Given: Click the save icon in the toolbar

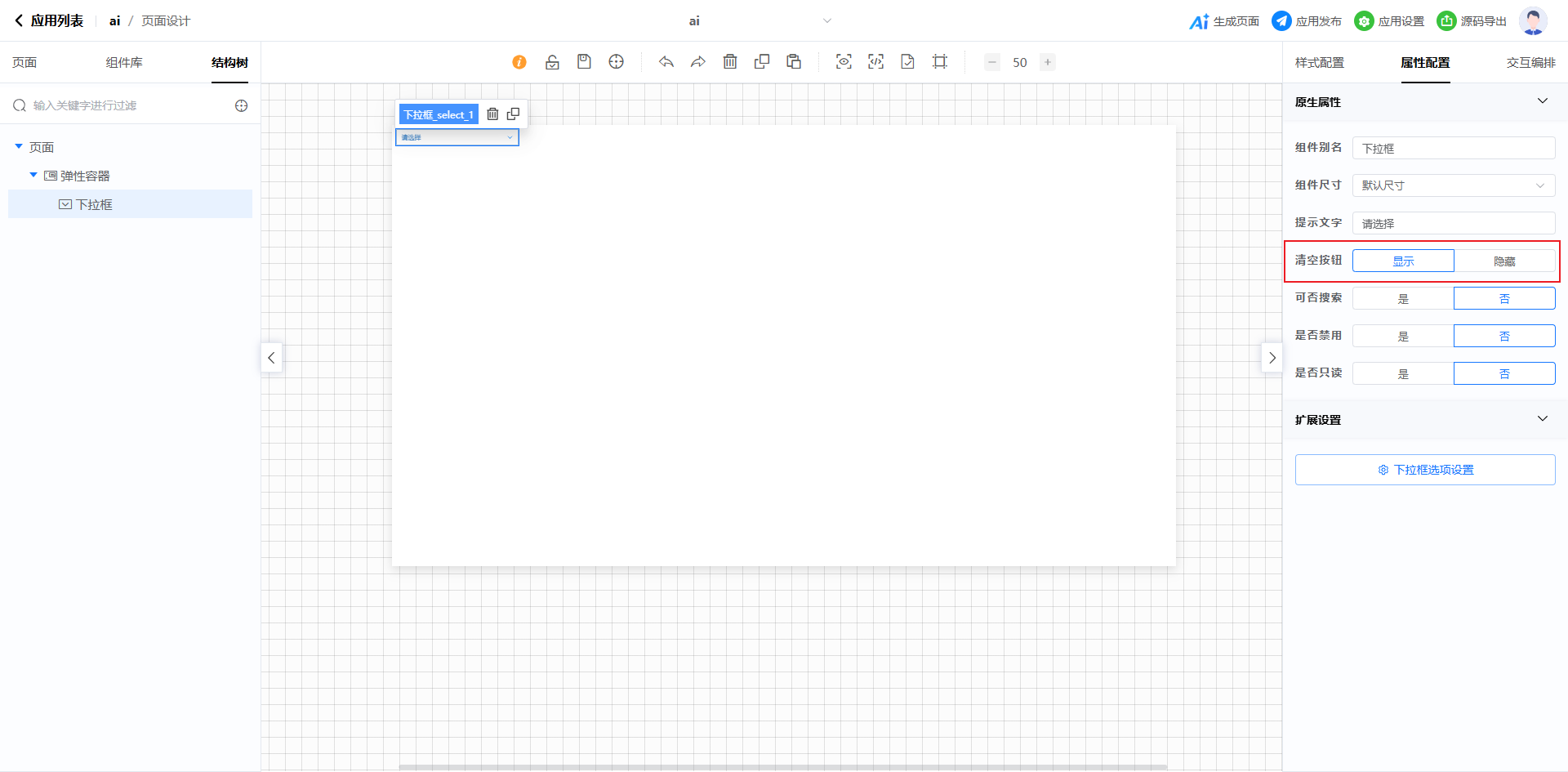Looking at the screenshot, I should point(584,62).
